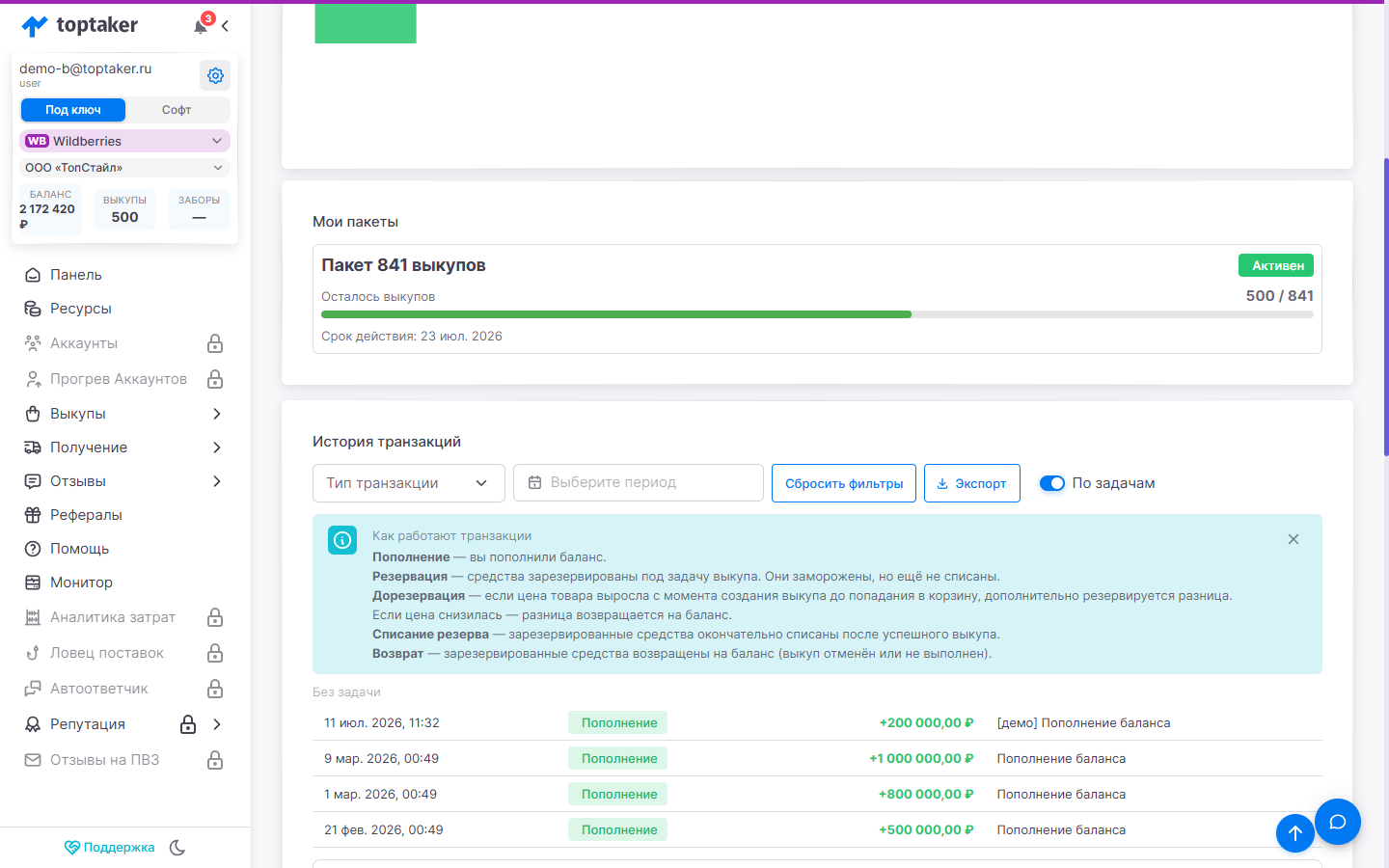The image size is (1389, 868).
Task: Click the lock icon beside Аккаунты
Action: 215,343
